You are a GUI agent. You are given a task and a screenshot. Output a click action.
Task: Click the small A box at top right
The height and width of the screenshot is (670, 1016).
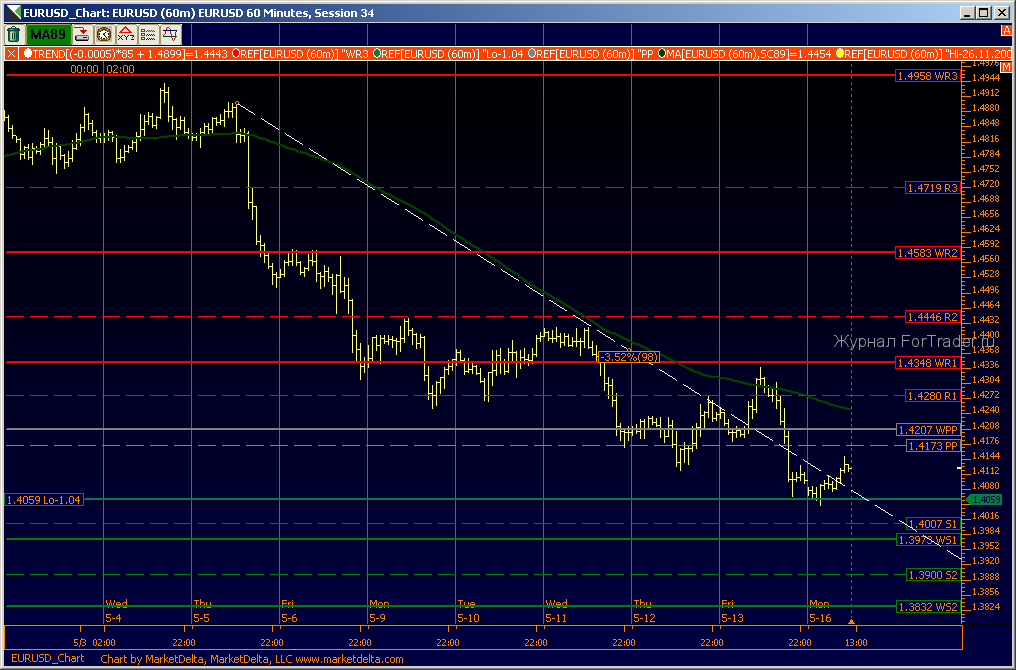click(1006, 31)
